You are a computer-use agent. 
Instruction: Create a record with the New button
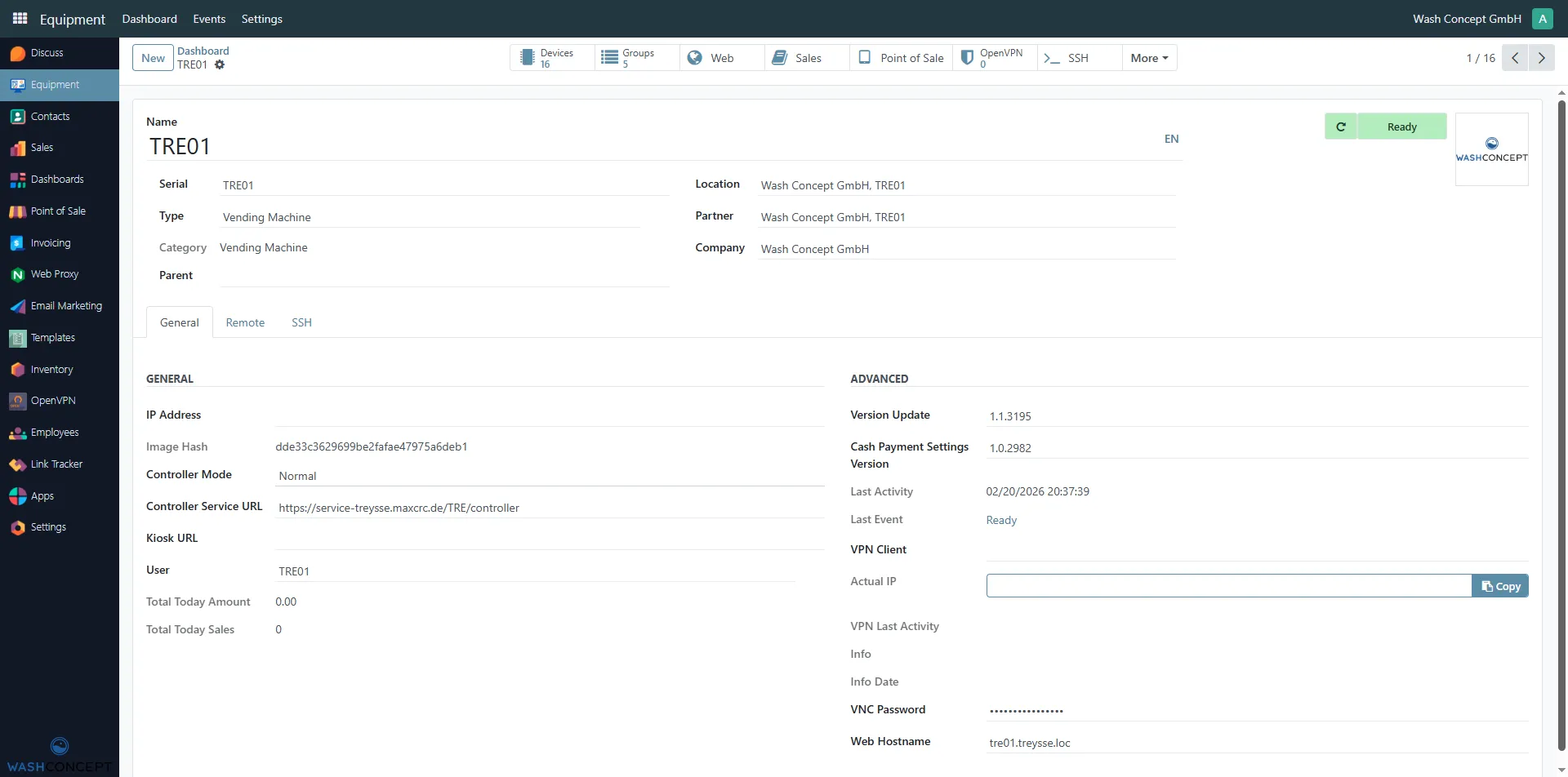tap(153, 57)
